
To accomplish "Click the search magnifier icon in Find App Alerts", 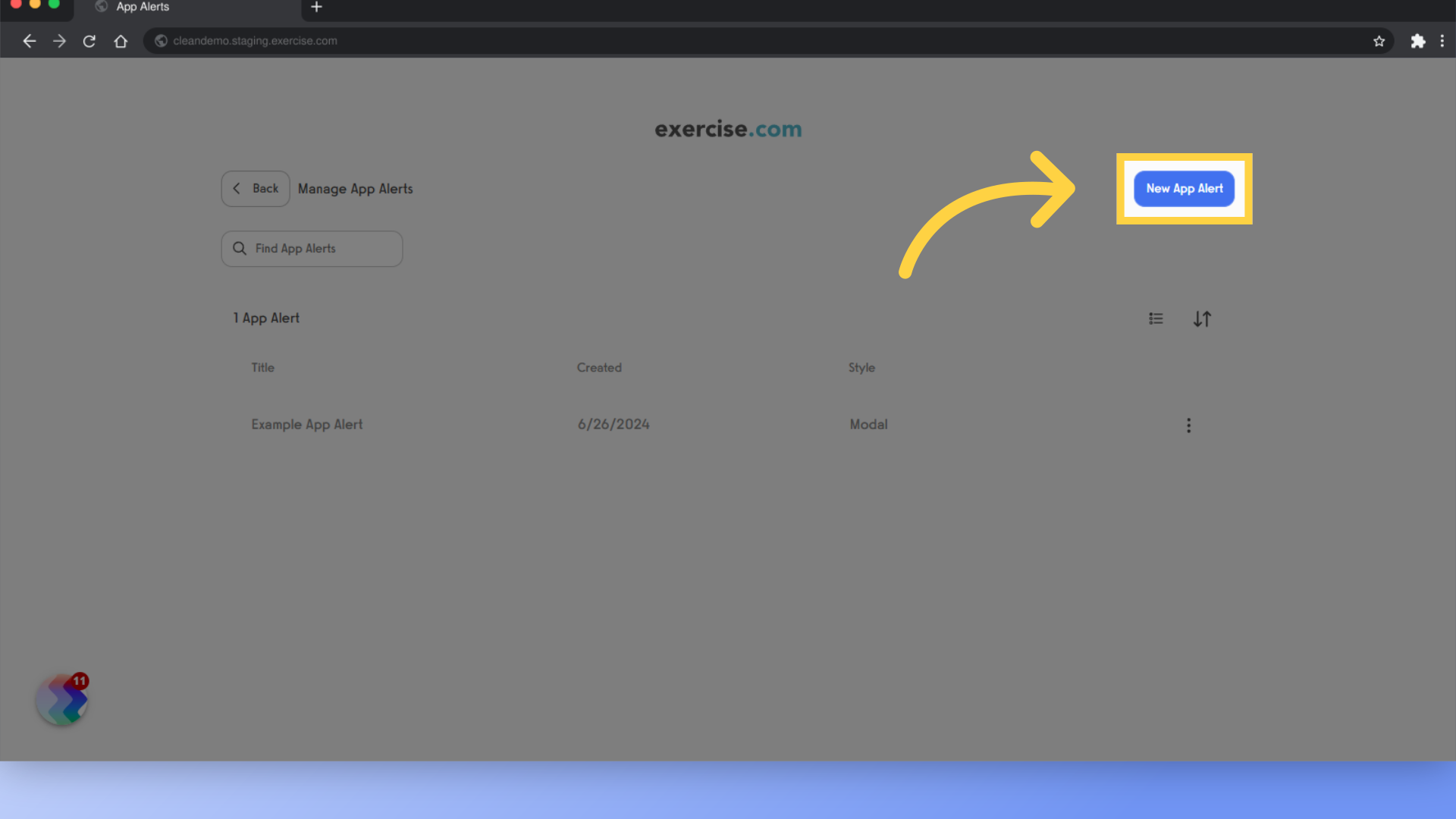I will point(239,248).
